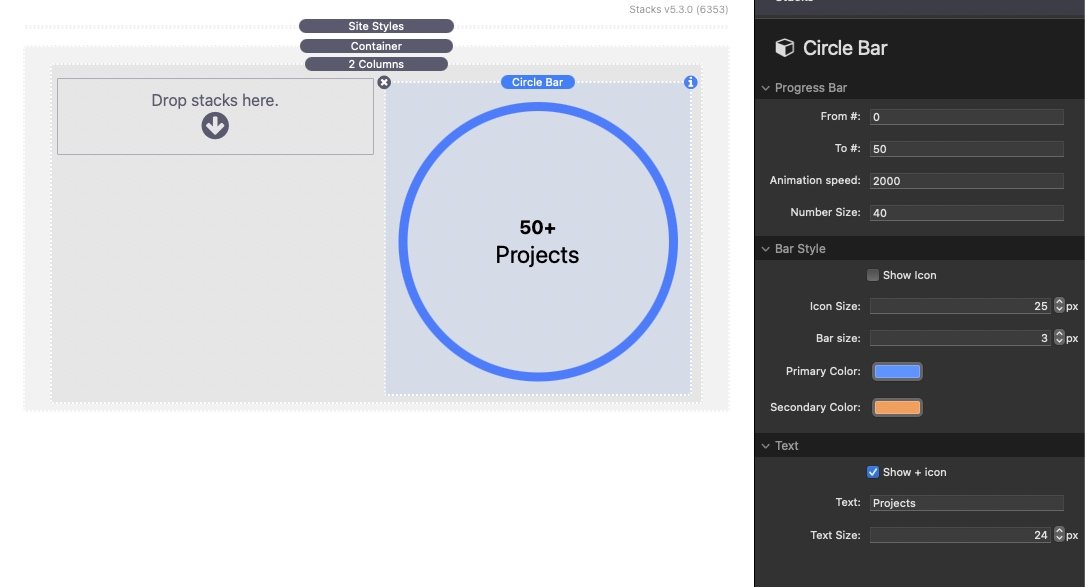
Task: Click the Text Size stepper arrows
Action: (1059, 535)
